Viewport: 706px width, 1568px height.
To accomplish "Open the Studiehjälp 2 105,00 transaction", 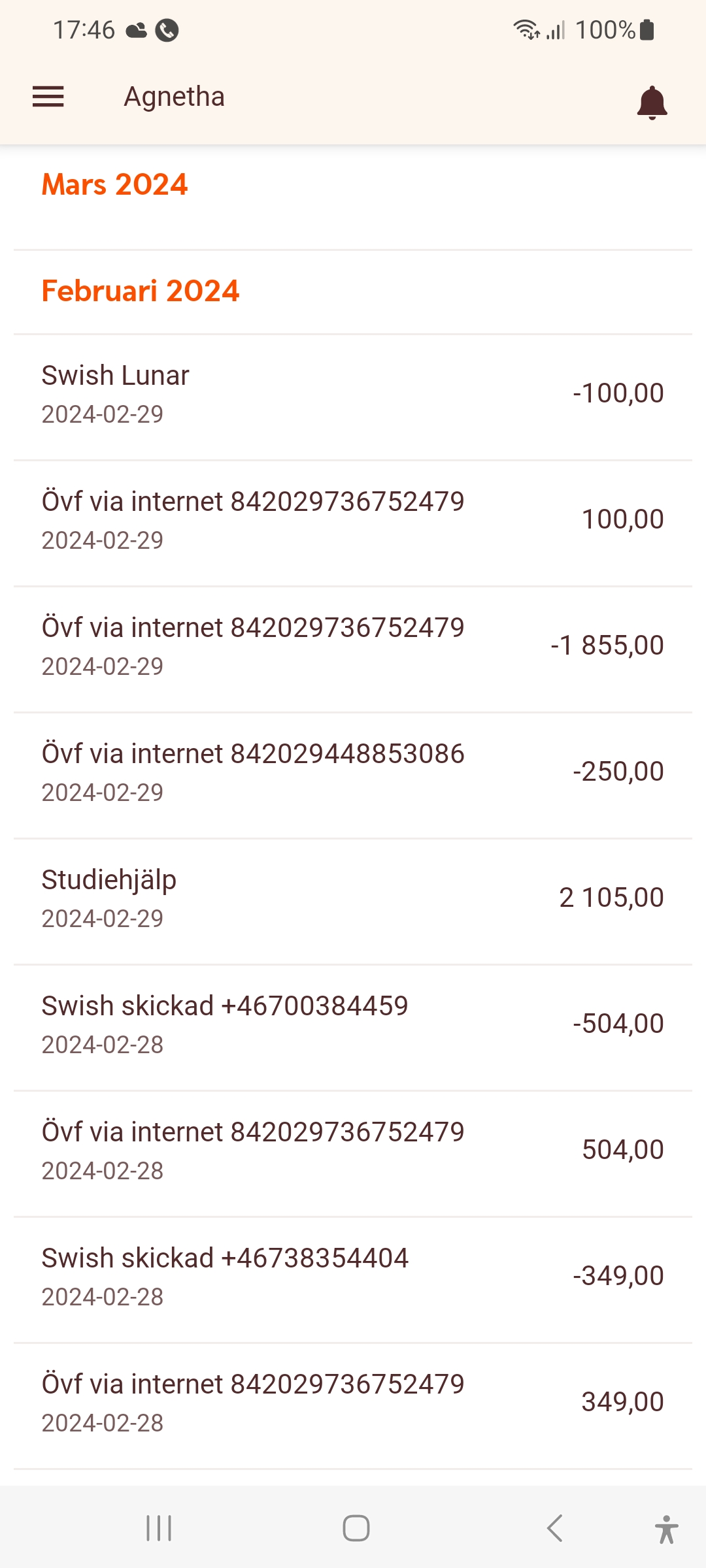I will [x=353, y=898].
